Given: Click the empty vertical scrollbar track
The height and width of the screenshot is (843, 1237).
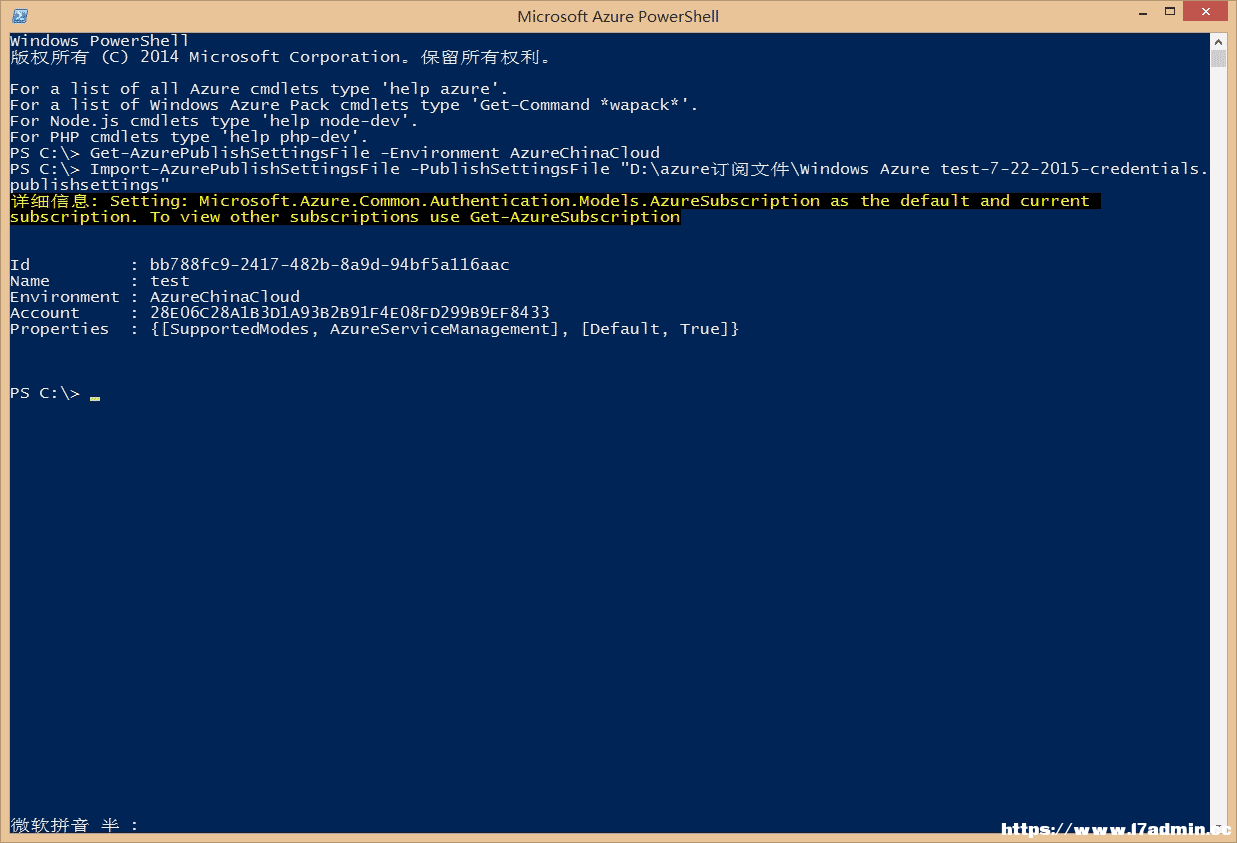Looking at the screenshot, I should coord(1218,440).
